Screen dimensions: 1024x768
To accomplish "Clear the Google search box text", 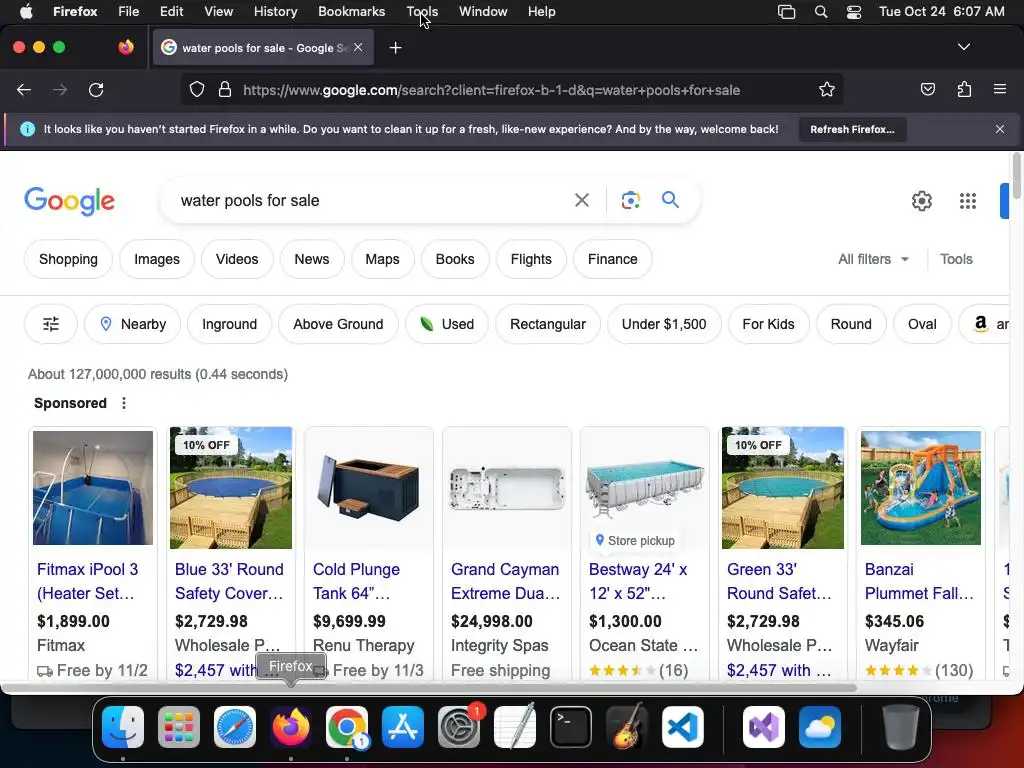I will (581, 200).
